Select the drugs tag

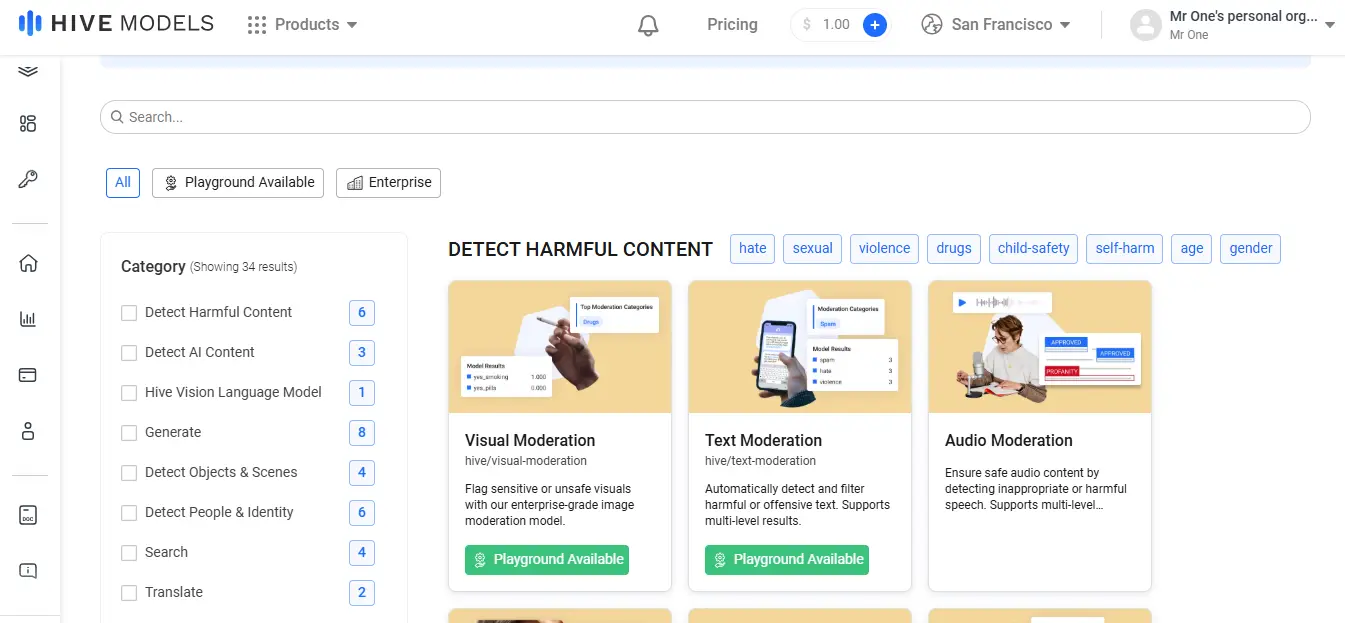click(954, 248)
